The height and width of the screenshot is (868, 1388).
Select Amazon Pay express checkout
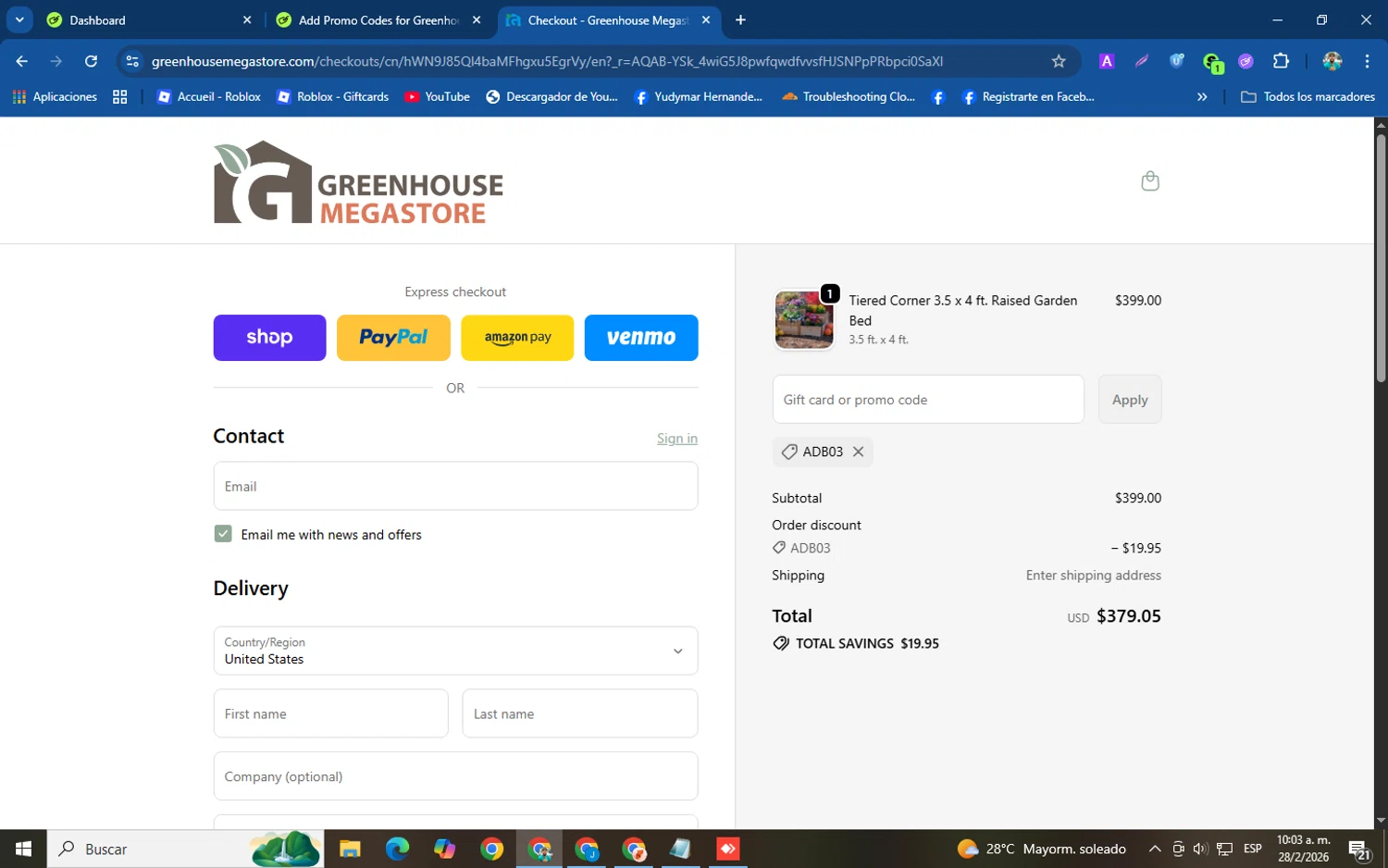tap(517, 338)
